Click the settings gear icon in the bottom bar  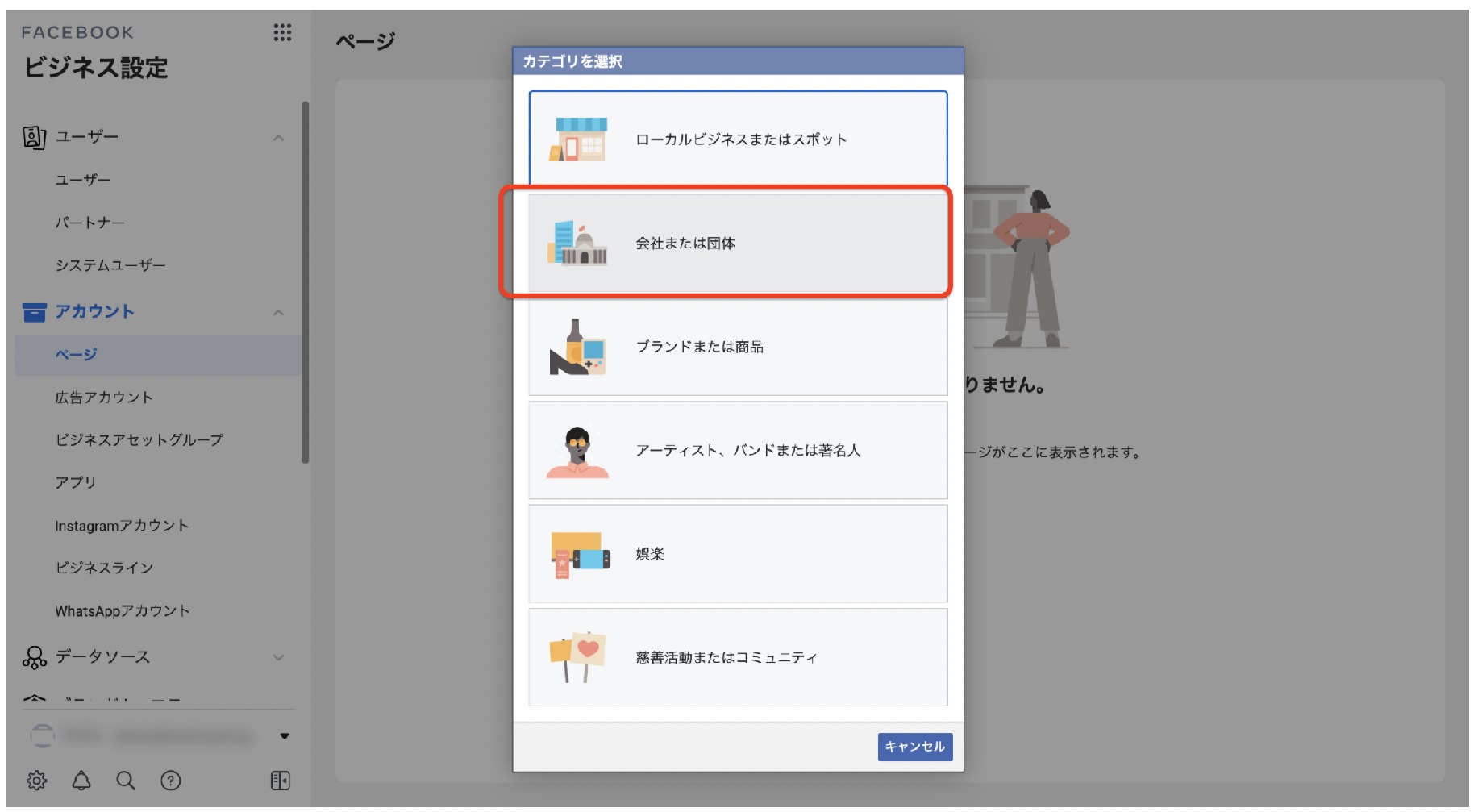(36, 781)
